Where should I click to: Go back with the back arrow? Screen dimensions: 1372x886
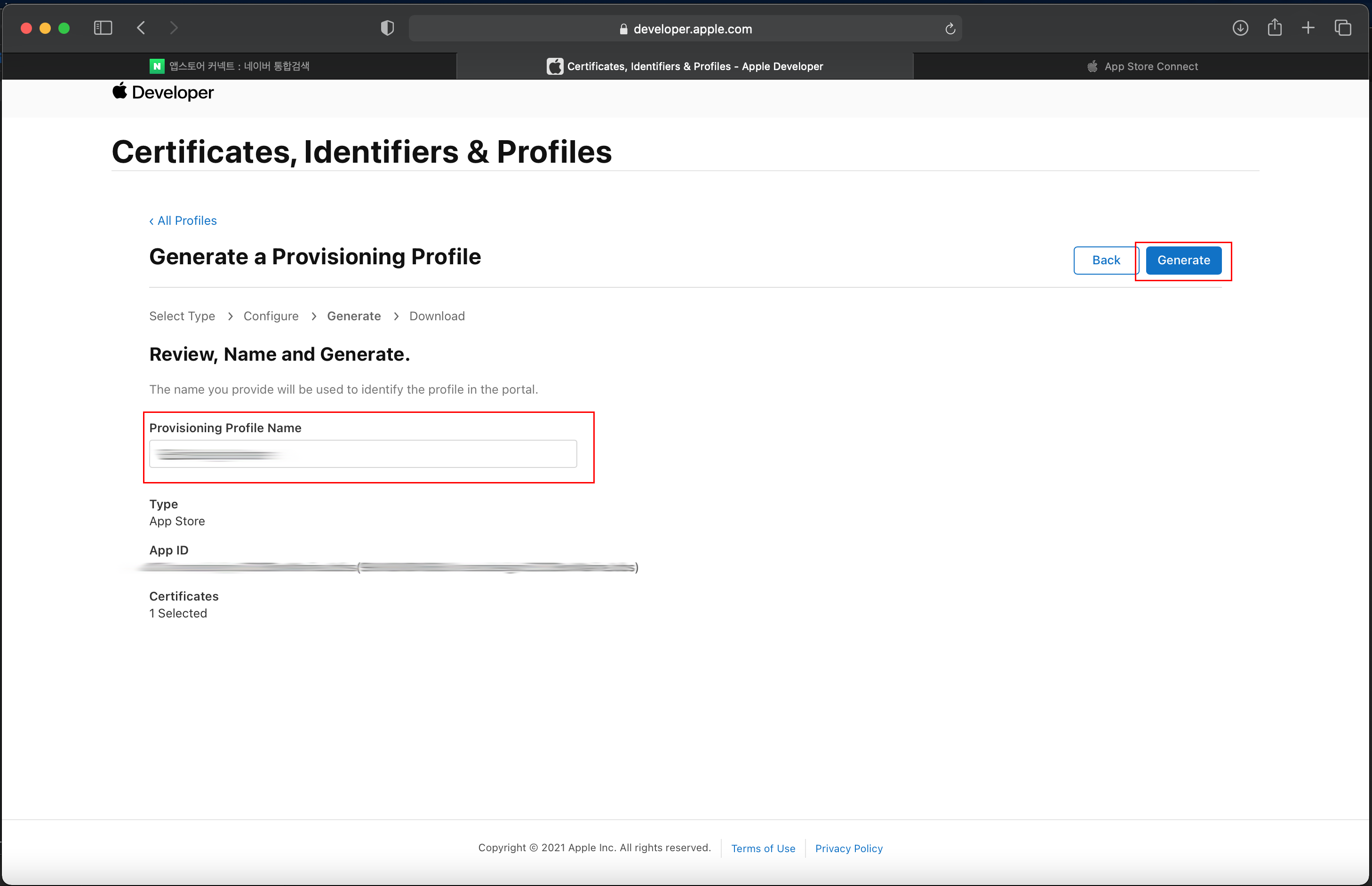[x=141, y=28]
